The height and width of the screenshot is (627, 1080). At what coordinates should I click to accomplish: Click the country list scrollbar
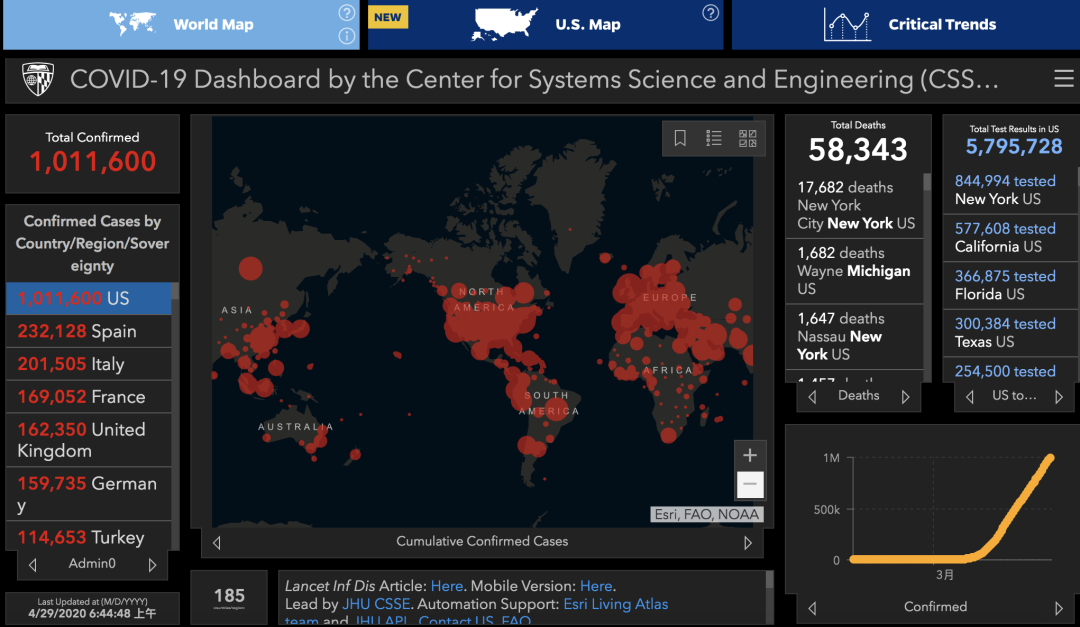[175, 290]
